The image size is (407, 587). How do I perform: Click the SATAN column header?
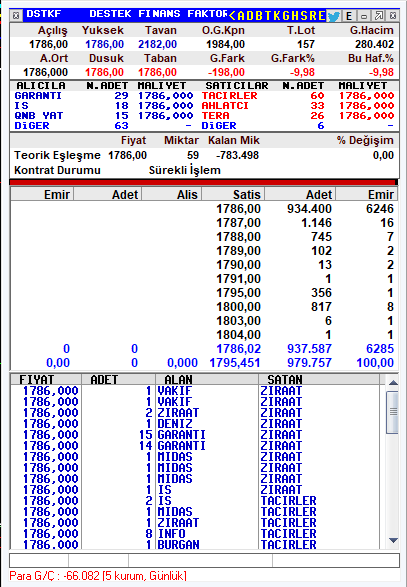coord(319,379)
